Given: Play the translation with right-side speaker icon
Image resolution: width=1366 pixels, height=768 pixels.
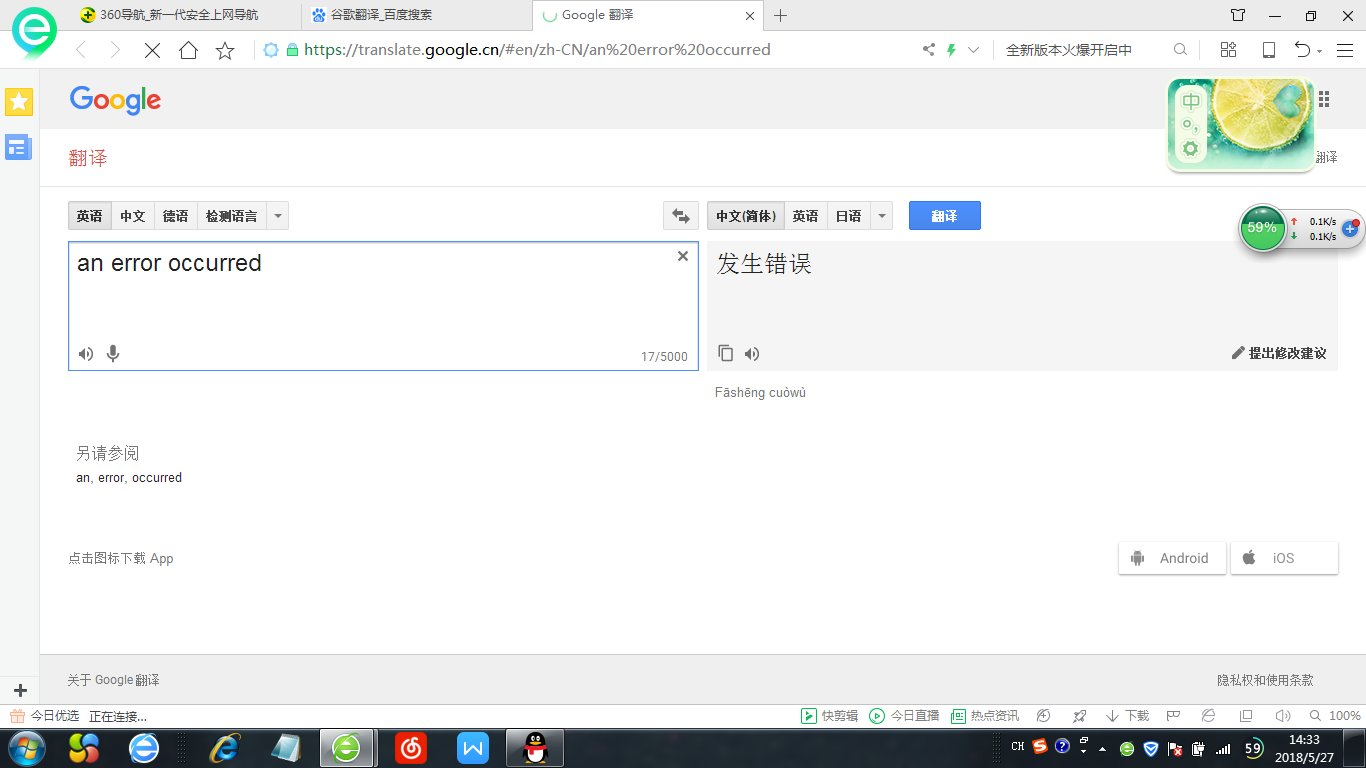Looking at the screenshot, I should pos(752,353).
